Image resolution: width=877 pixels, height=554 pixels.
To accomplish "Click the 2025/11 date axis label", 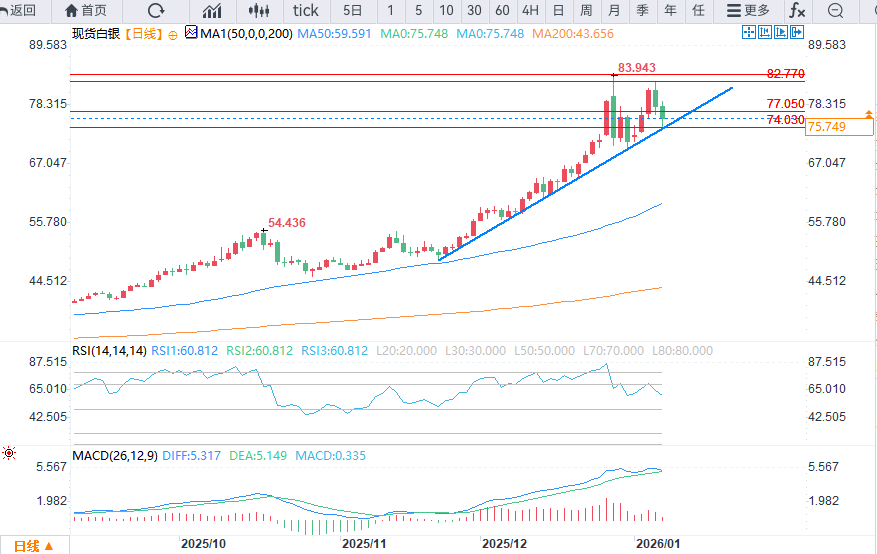I will (x=364, y=543).
